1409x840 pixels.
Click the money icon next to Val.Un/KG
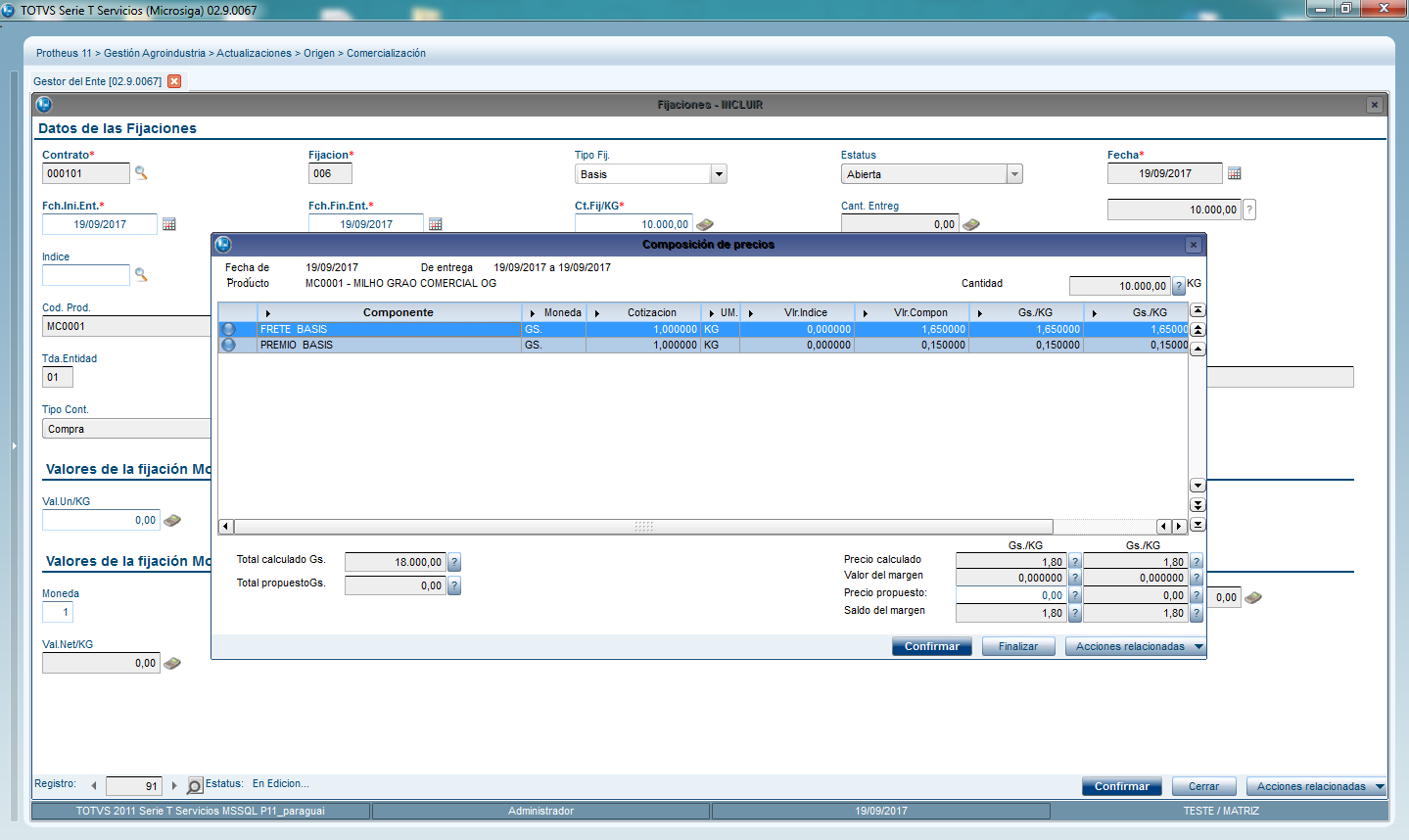pos(172,520)
